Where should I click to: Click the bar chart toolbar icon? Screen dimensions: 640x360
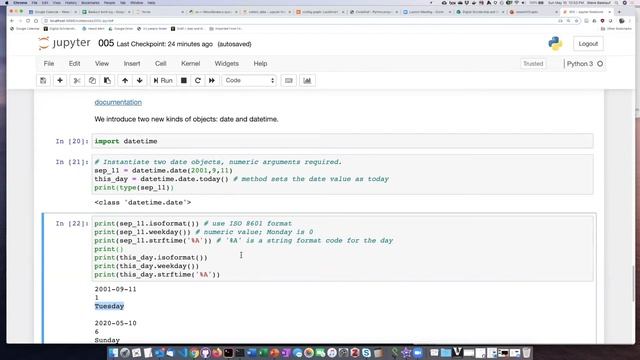[x=307, y=80]
